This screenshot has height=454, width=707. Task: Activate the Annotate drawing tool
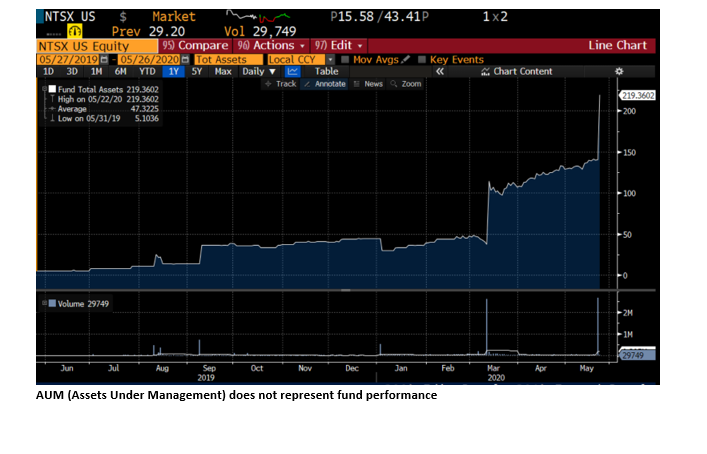tap(324, 84)
